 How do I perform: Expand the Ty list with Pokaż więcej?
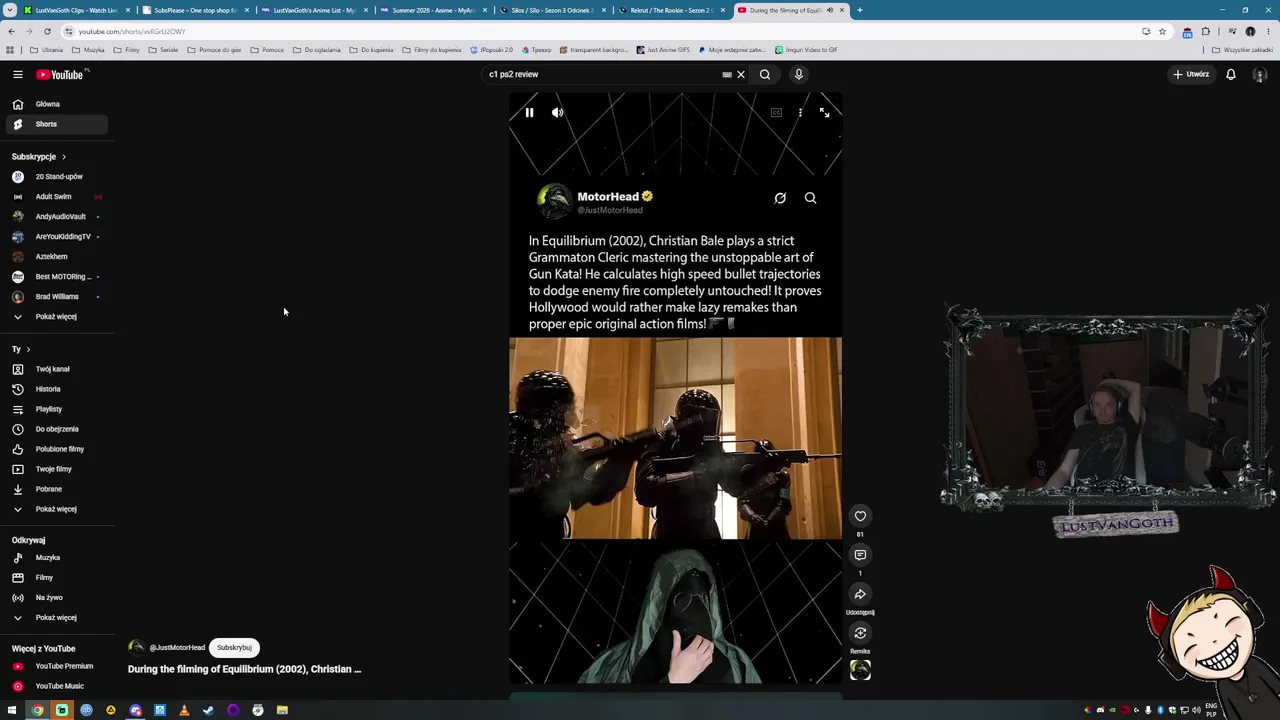(55, 509)
